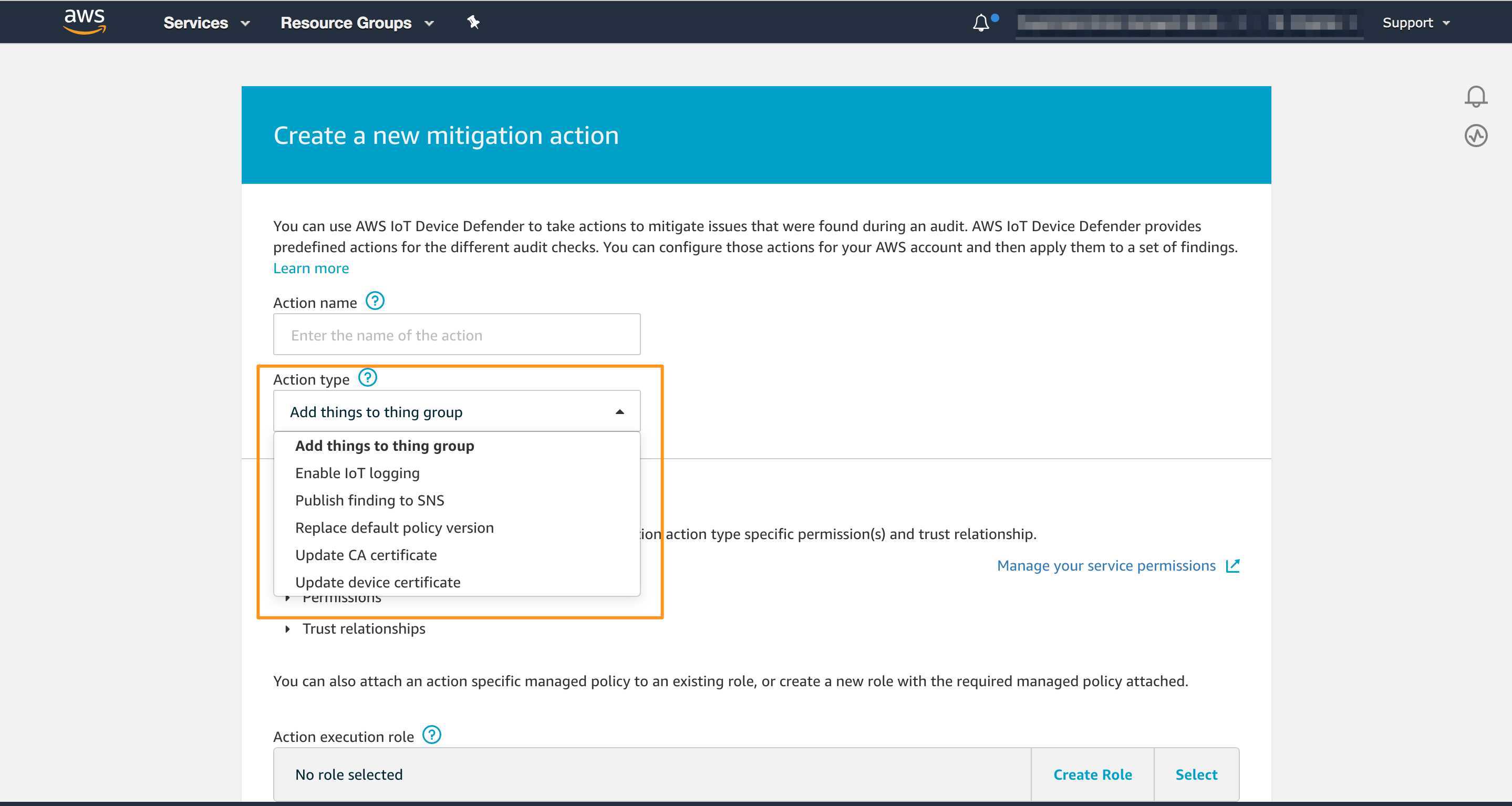Open the notifications bell in the top navbar
This screenshot has height=806, width=1512.
point(981,23)
